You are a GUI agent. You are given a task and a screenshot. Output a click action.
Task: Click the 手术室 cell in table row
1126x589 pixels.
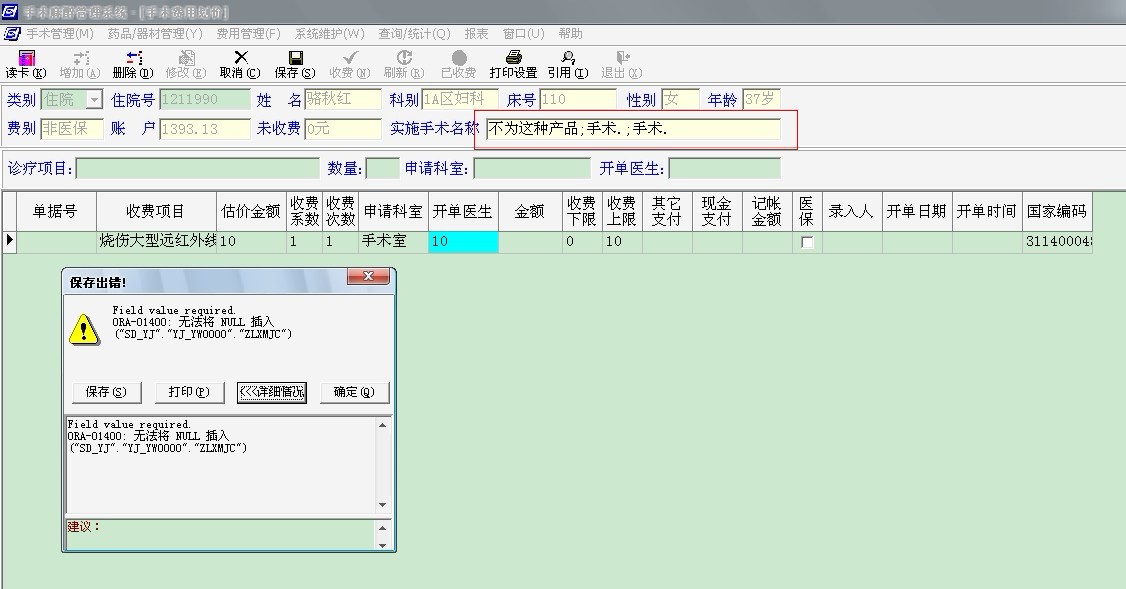(x=394, y=242)
